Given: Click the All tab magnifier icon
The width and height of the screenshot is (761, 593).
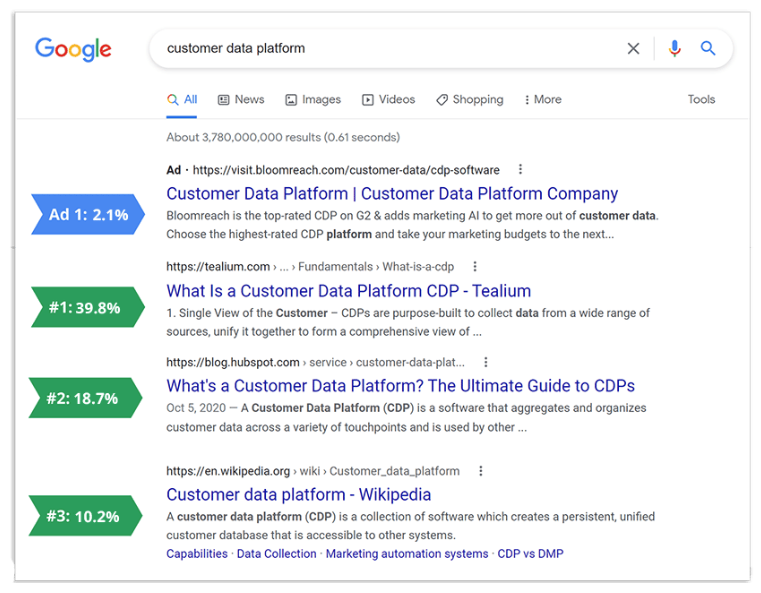Looking at the screenshot, I should pos(172,99).
